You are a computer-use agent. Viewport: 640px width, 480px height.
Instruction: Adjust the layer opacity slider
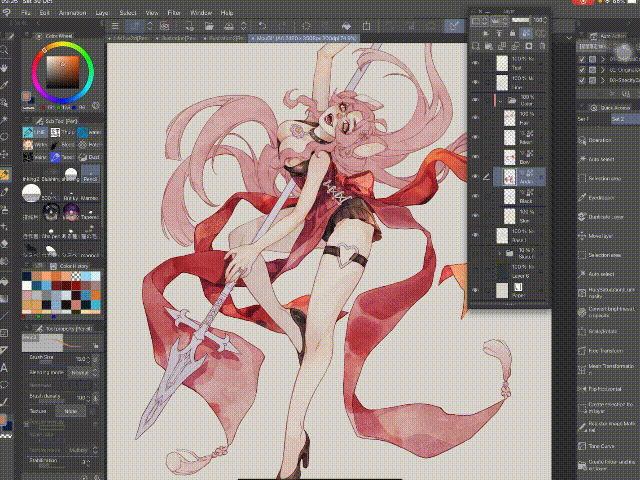(x=520, y=20)
